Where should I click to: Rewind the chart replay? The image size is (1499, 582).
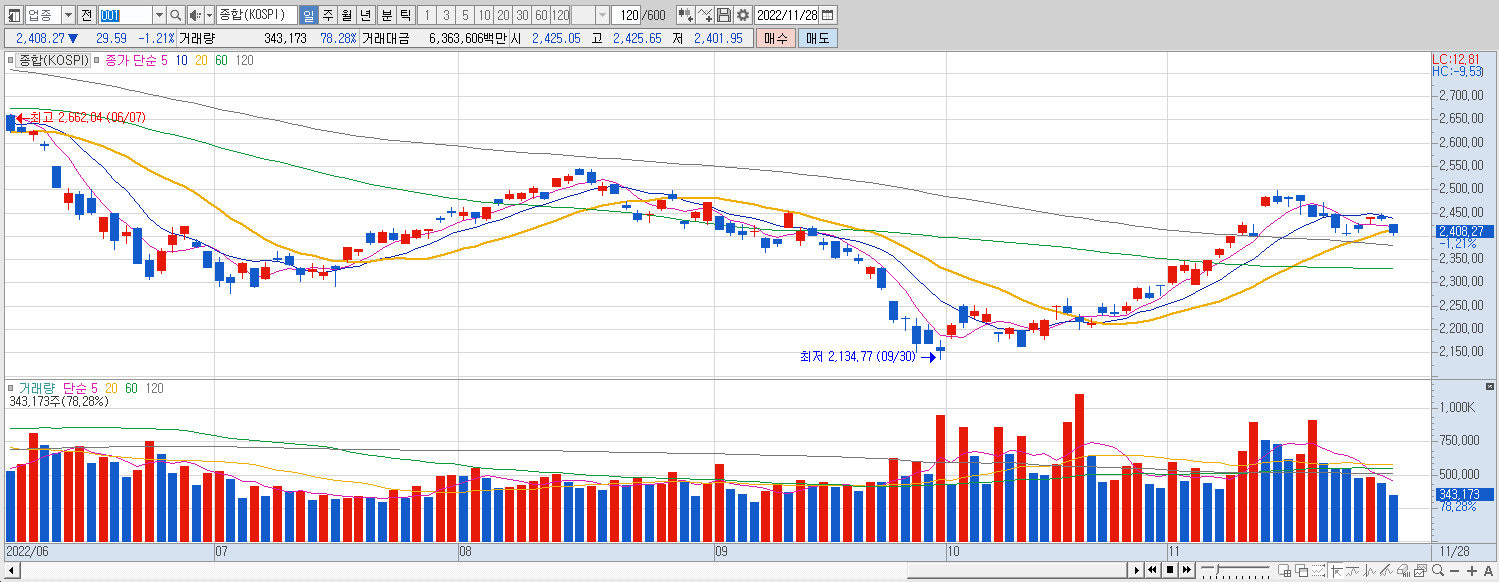tap(1152, 570)
